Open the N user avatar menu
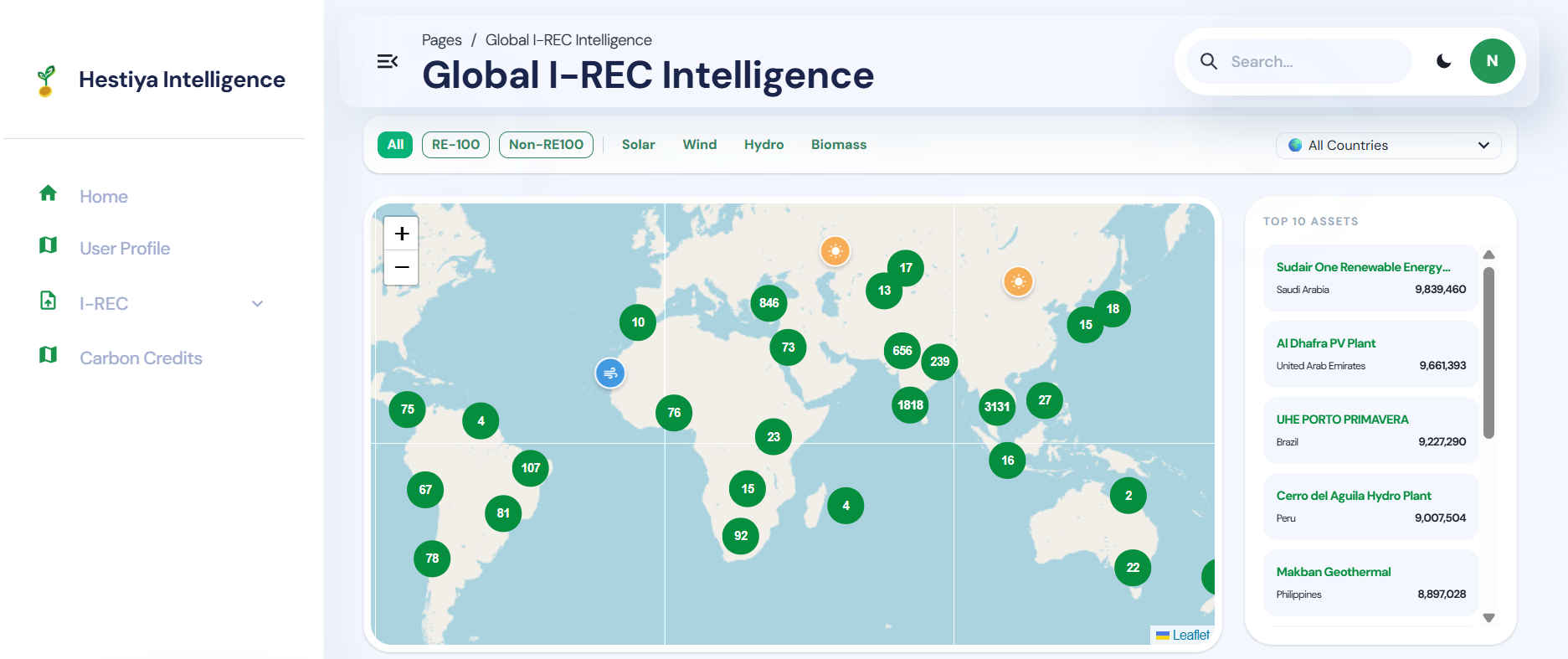 [1493, 61]
